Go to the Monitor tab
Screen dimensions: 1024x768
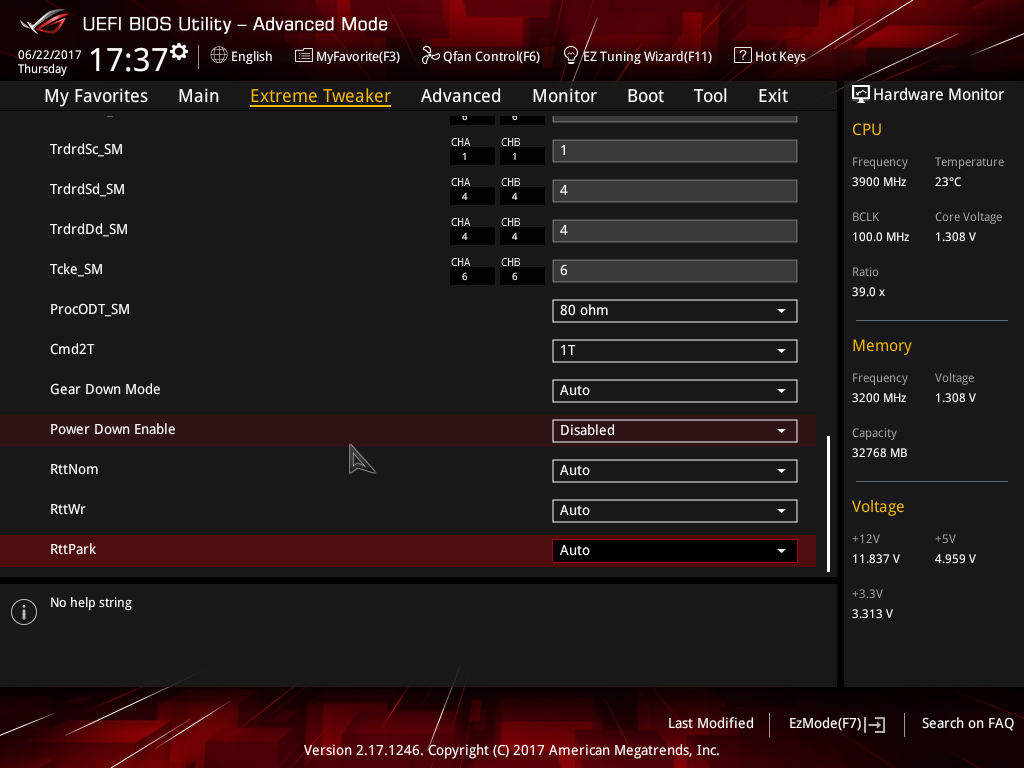pyautogui.click(x=564, y=96)
